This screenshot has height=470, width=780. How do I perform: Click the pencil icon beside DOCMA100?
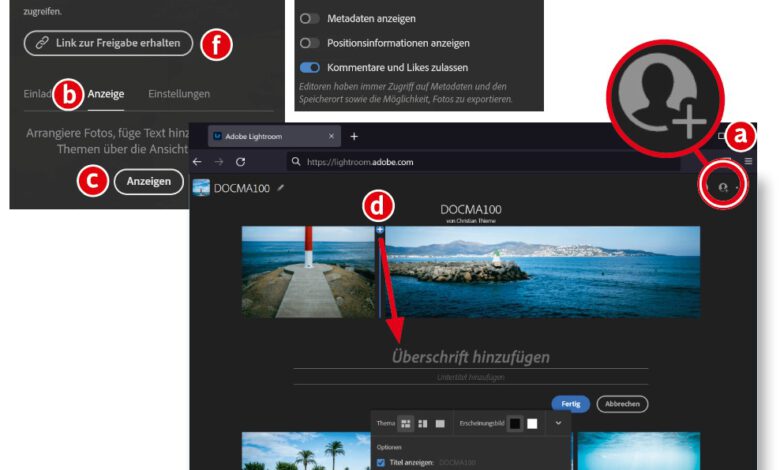(281, 188)
